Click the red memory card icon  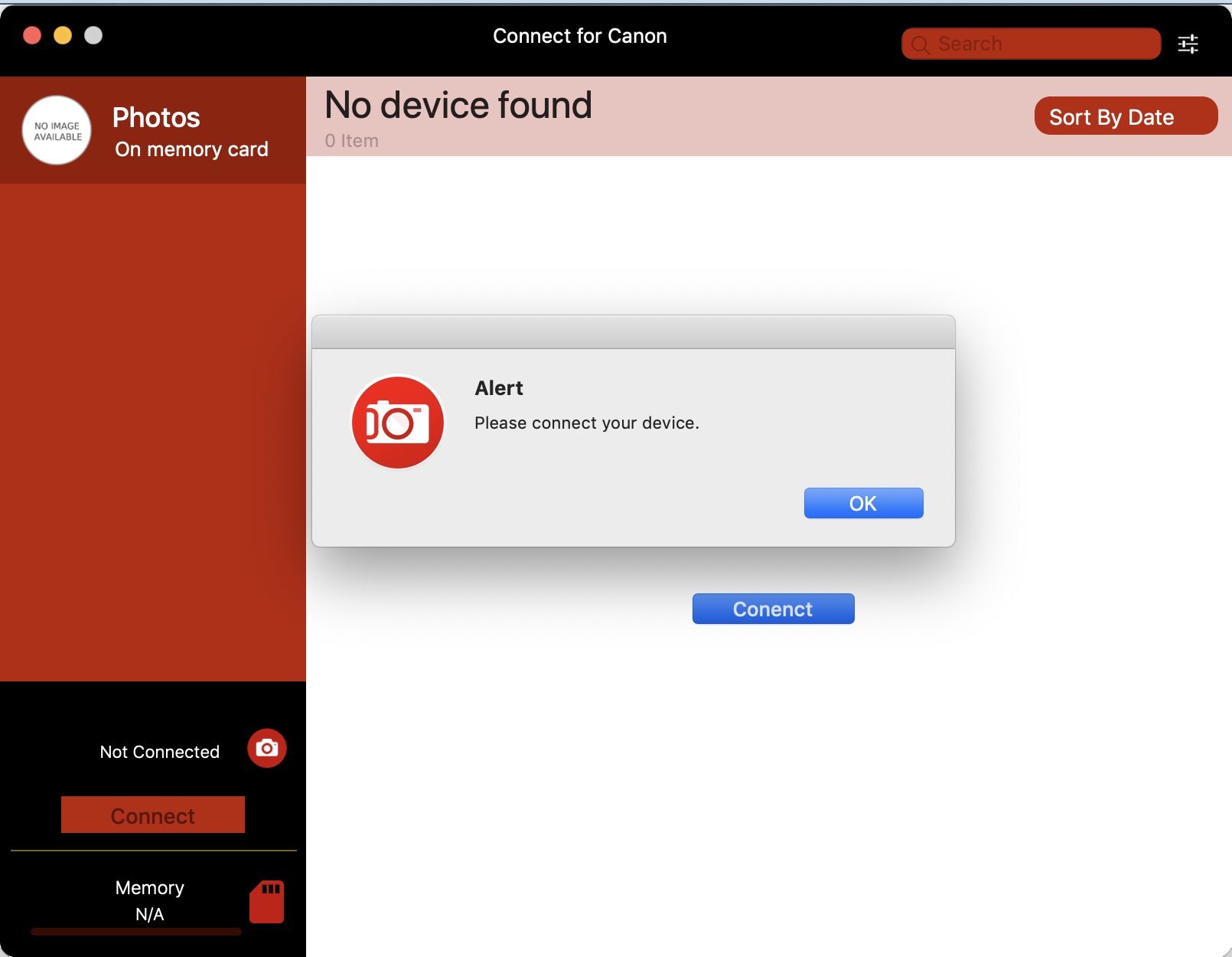pyautogui.click(x=267, y=901)
